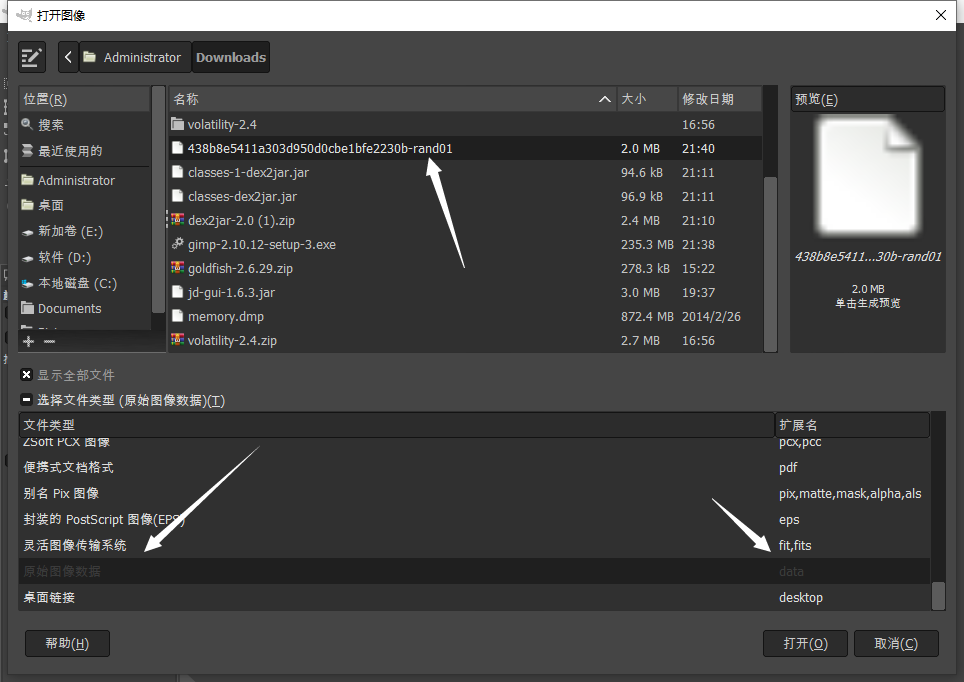Click the search icon in places sidebar

coord(27,124)
